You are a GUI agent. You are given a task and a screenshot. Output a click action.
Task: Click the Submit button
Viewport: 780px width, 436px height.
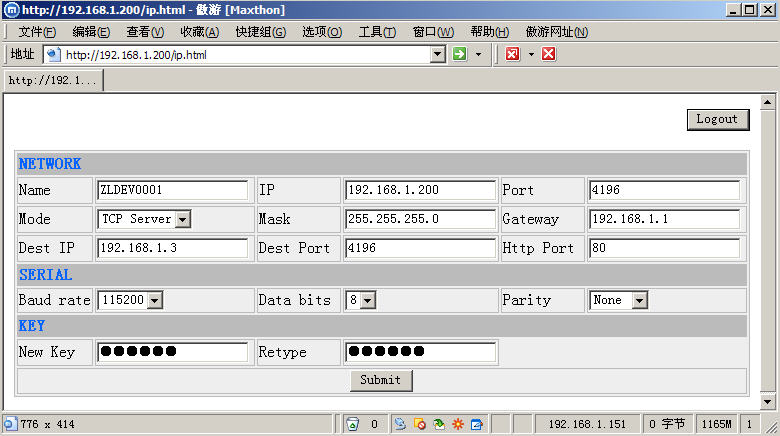click(x=381, y=380)
